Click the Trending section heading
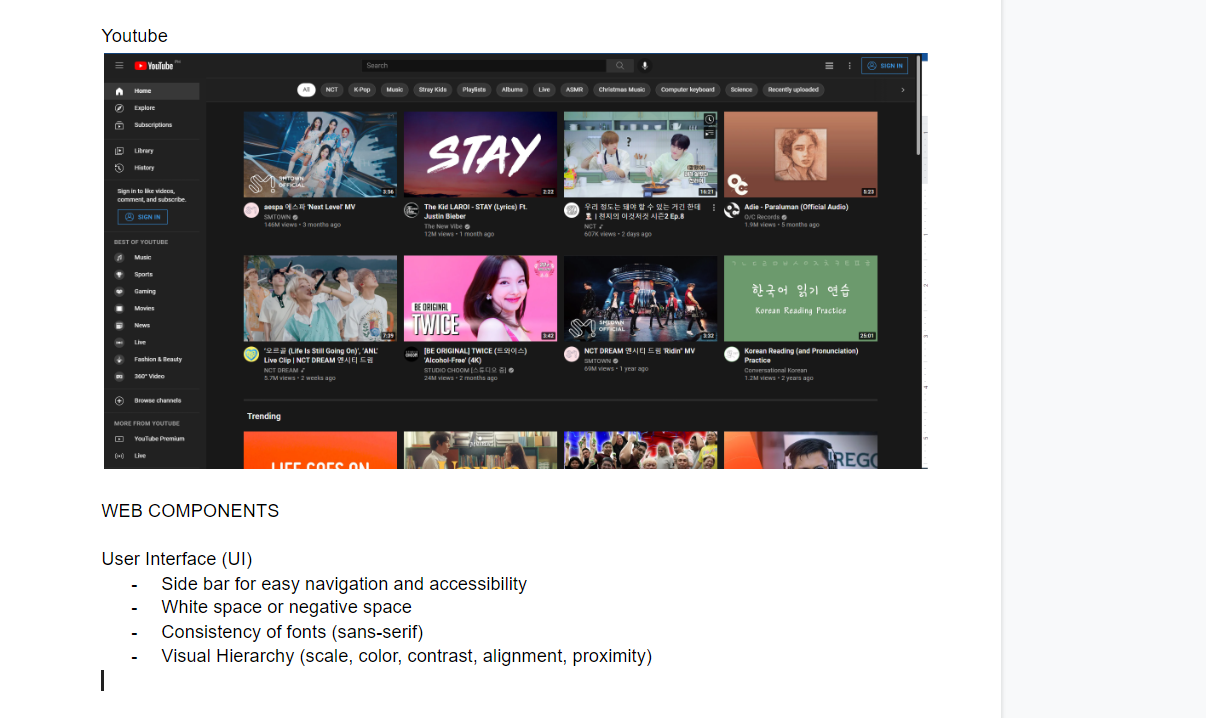The image size is (1206, 718). [264, 416]
